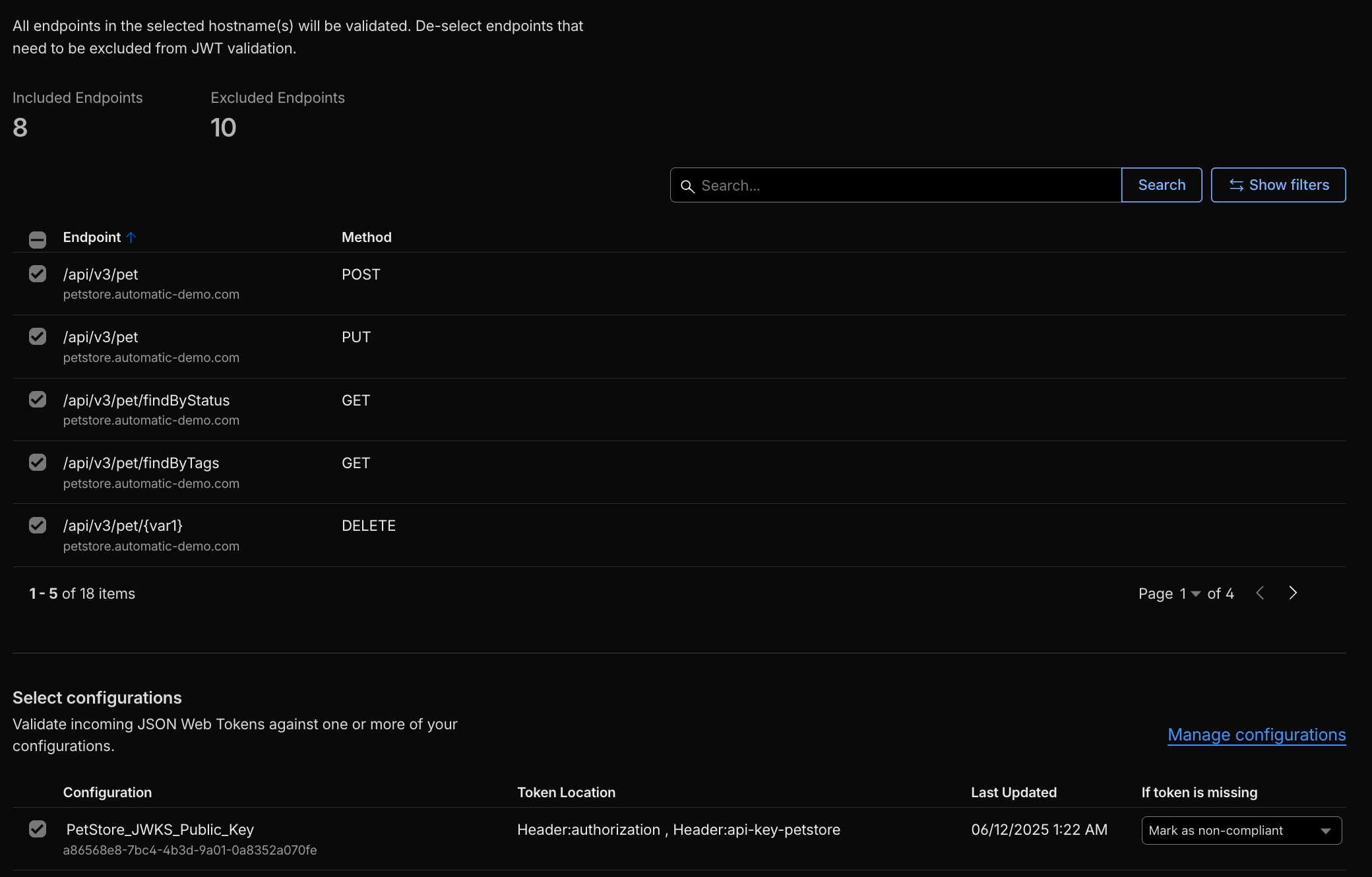
Task: Uncheck the PetStore_JWKS_Public_Key configuration
Action: (38, 830)
